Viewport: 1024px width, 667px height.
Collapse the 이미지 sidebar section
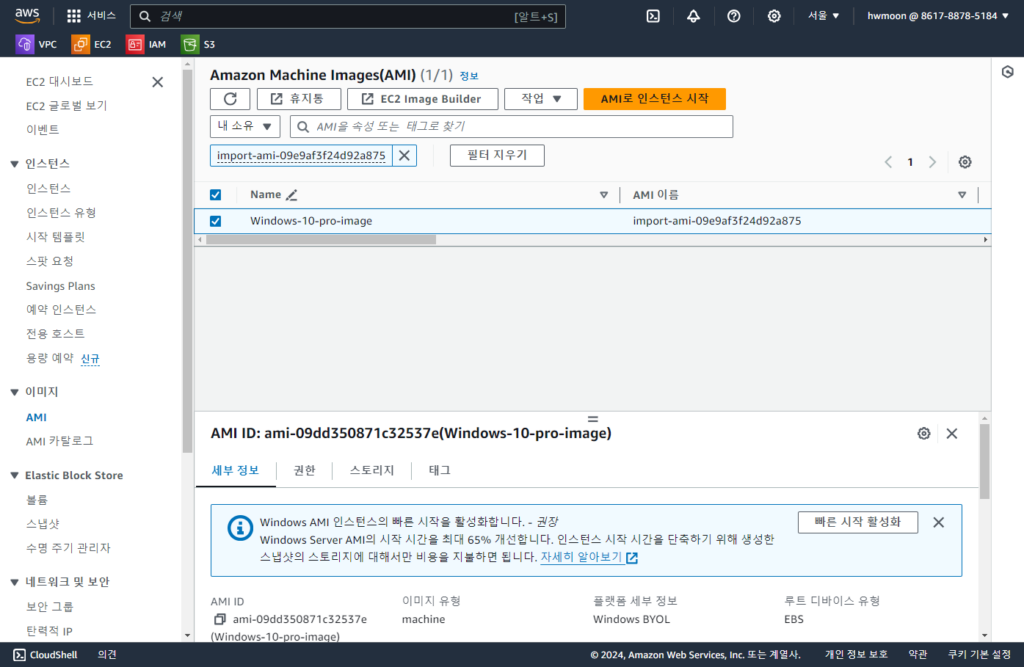pyautogui.click(x=14, y=392)
